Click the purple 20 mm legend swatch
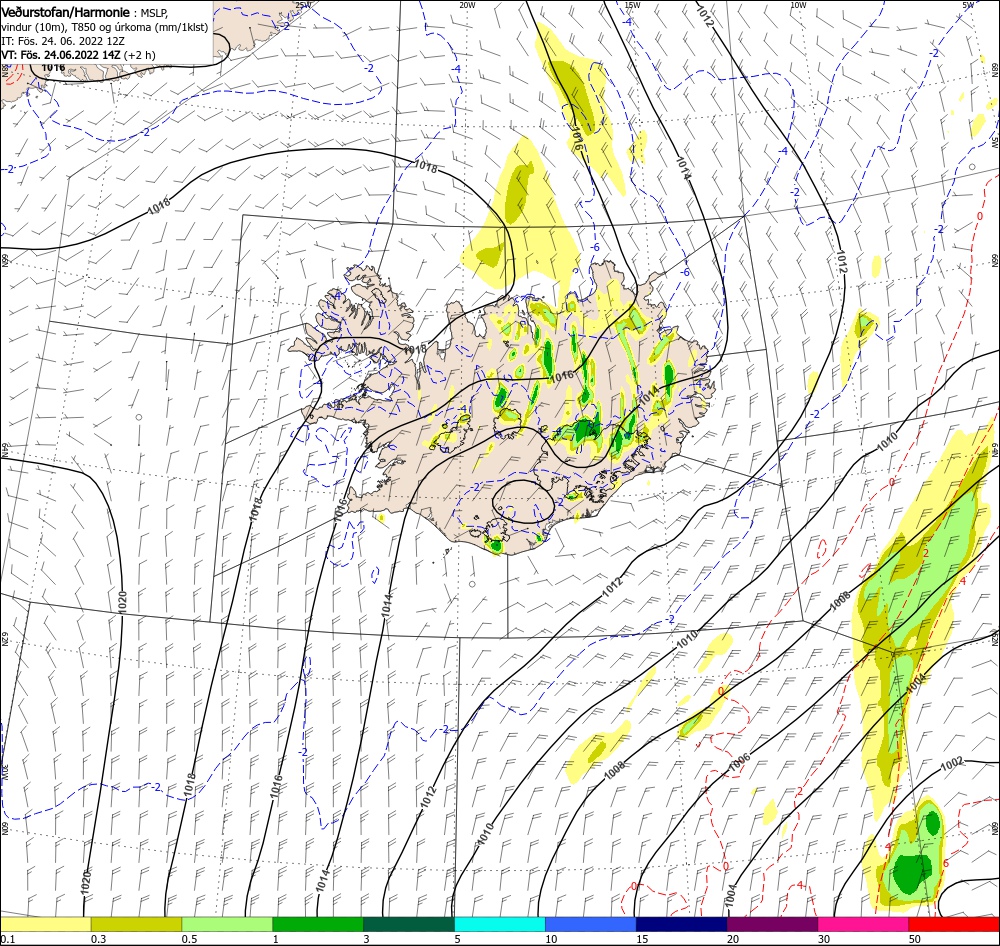The height and width of the screenshot is (946, 1000). [772, 924]
